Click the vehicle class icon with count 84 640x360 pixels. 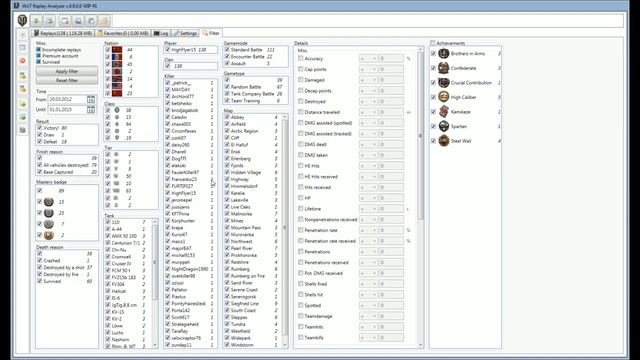click(117, 124)
